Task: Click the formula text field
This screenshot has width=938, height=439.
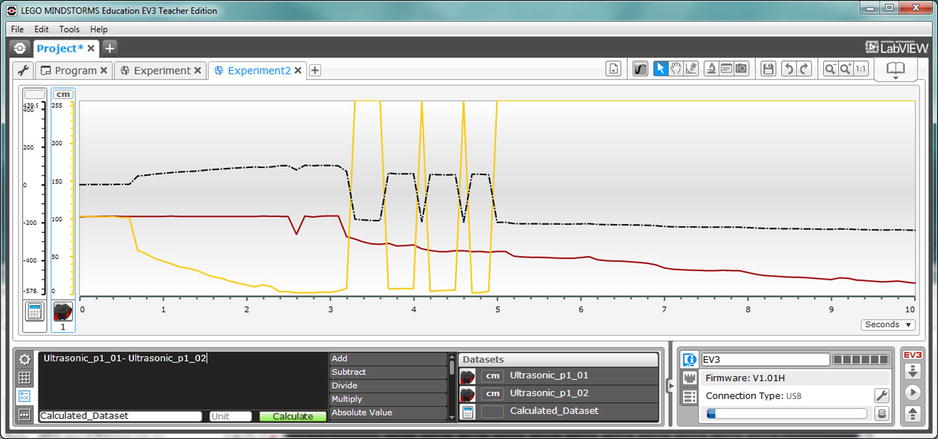Action: [x=183, y=380]
